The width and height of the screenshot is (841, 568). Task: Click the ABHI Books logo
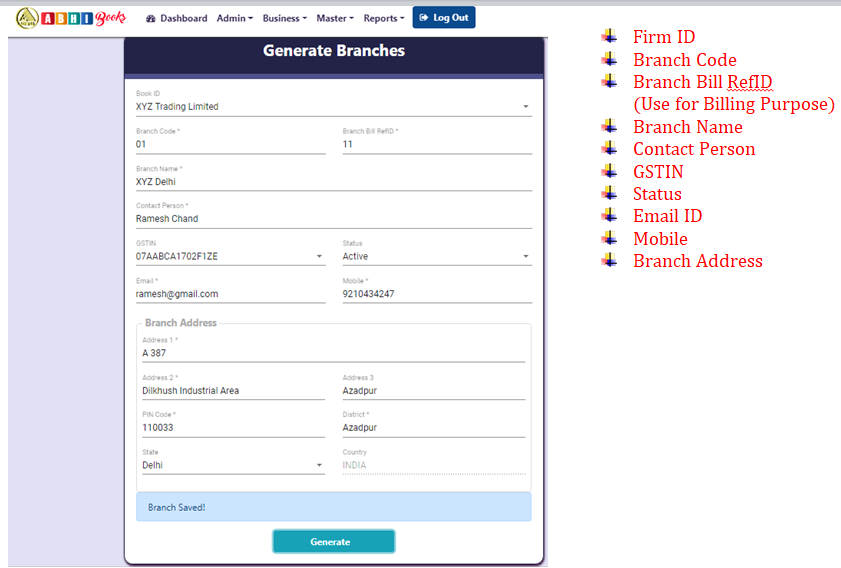(x=71, y=18)
